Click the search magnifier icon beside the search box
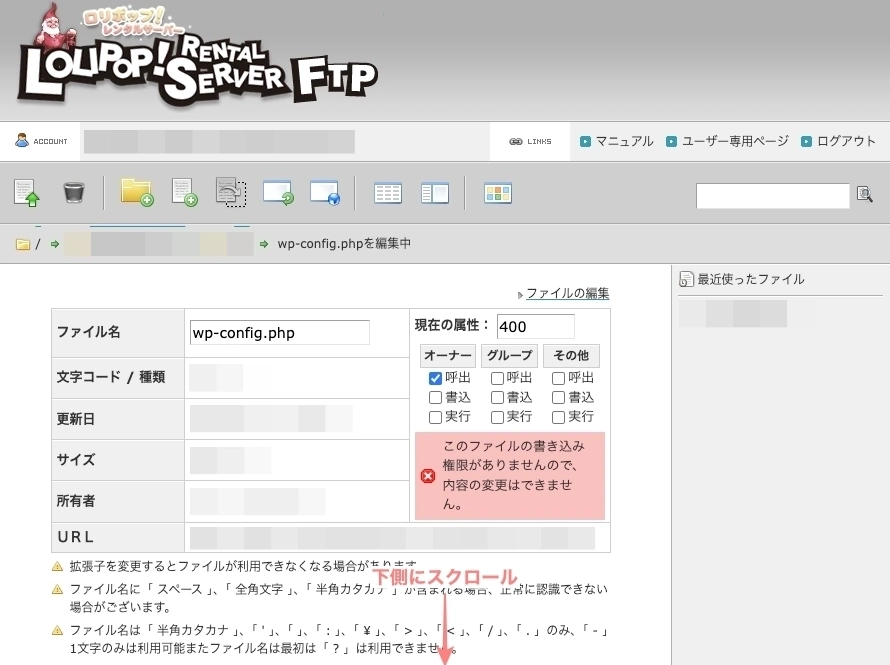The image size is (890, 665). [864, 195]
